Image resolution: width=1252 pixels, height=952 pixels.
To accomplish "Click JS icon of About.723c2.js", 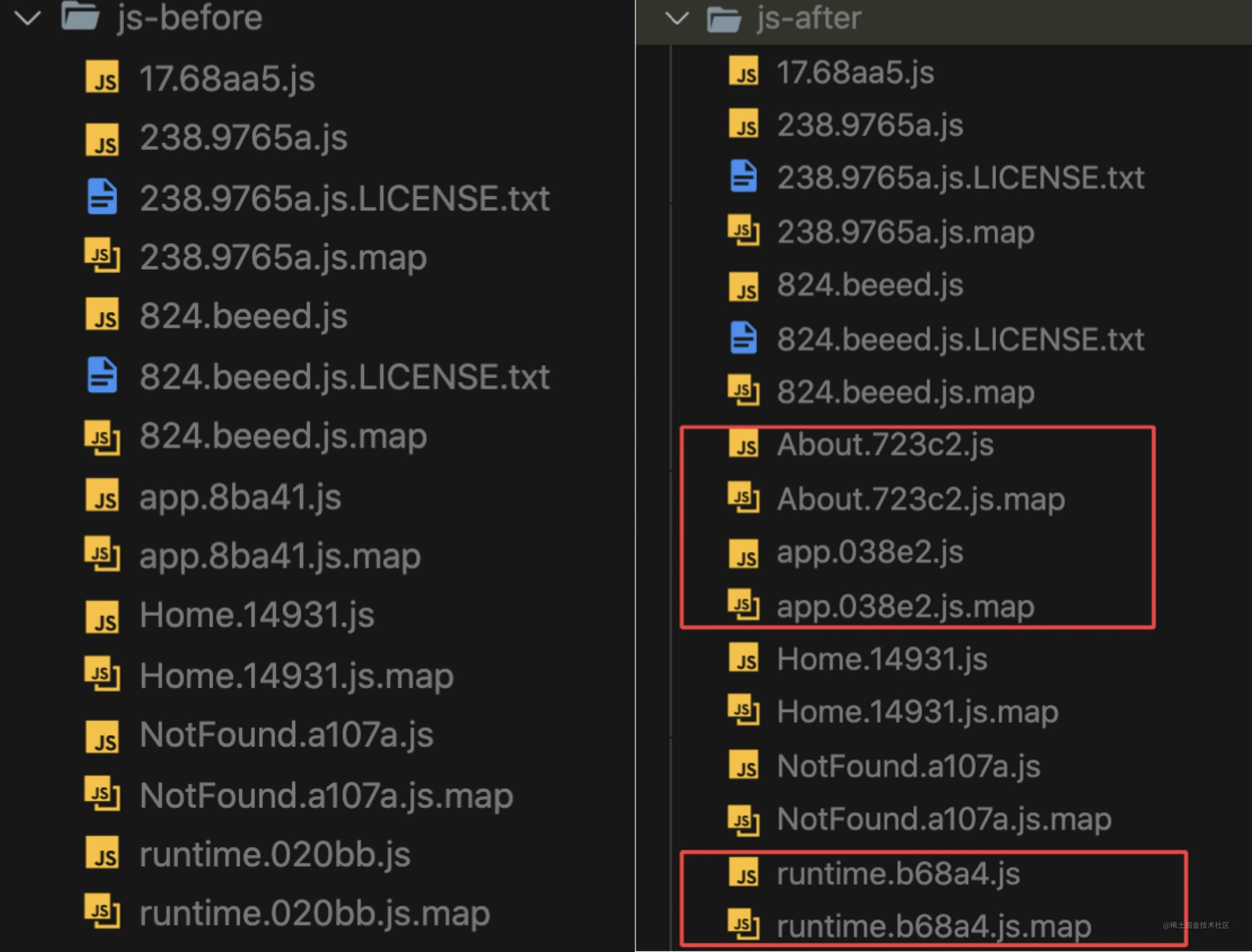I will point(744,443).
